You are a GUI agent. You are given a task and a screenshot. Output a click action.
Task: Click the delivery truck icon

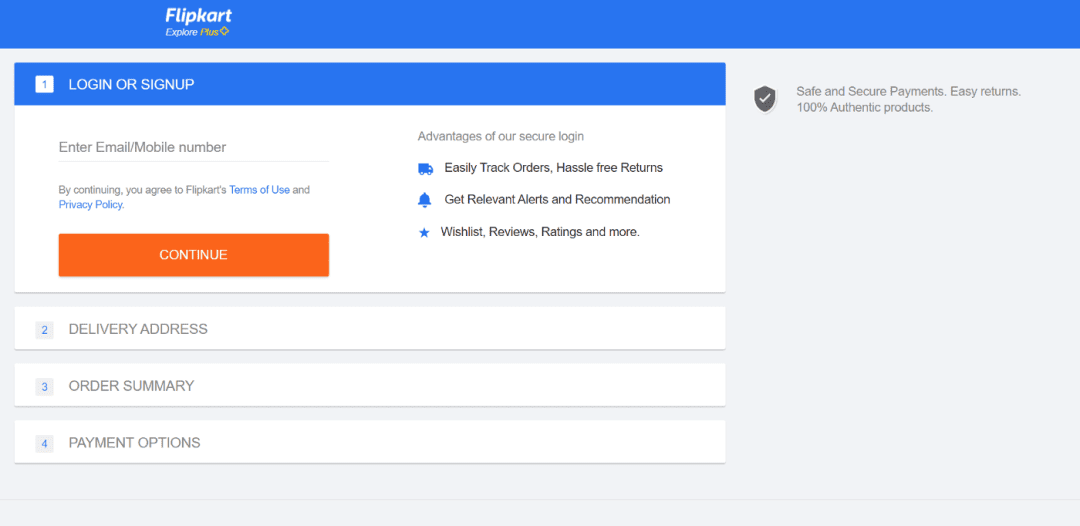point(426,169)
